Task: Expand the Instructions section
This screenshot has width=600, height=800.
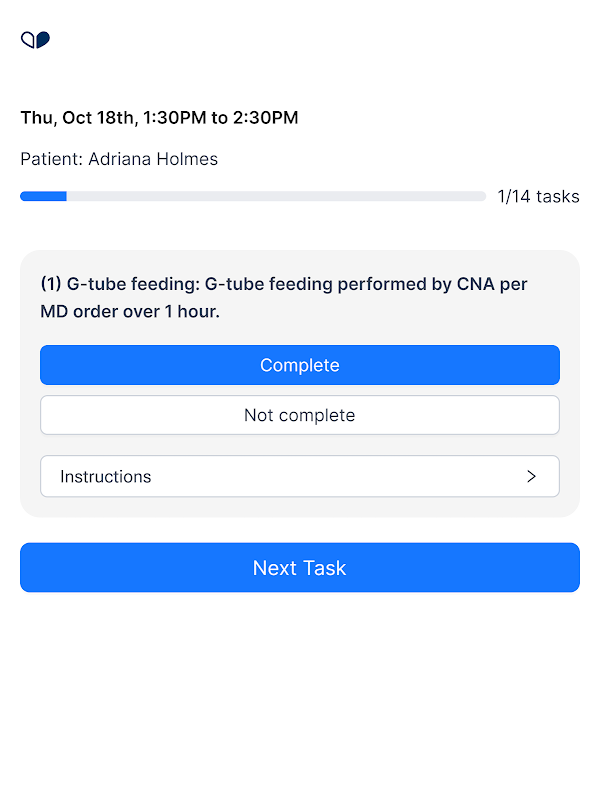Action: pos(300,476)
